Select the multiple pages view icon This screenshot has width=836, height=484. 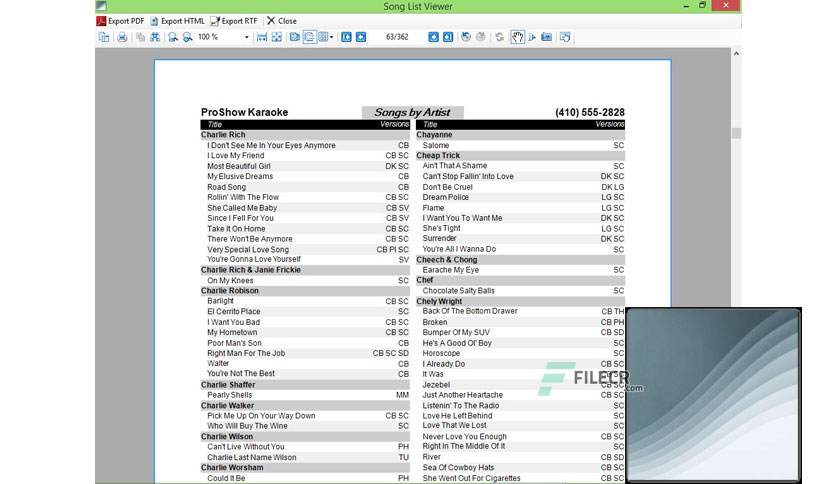point(323,37)
